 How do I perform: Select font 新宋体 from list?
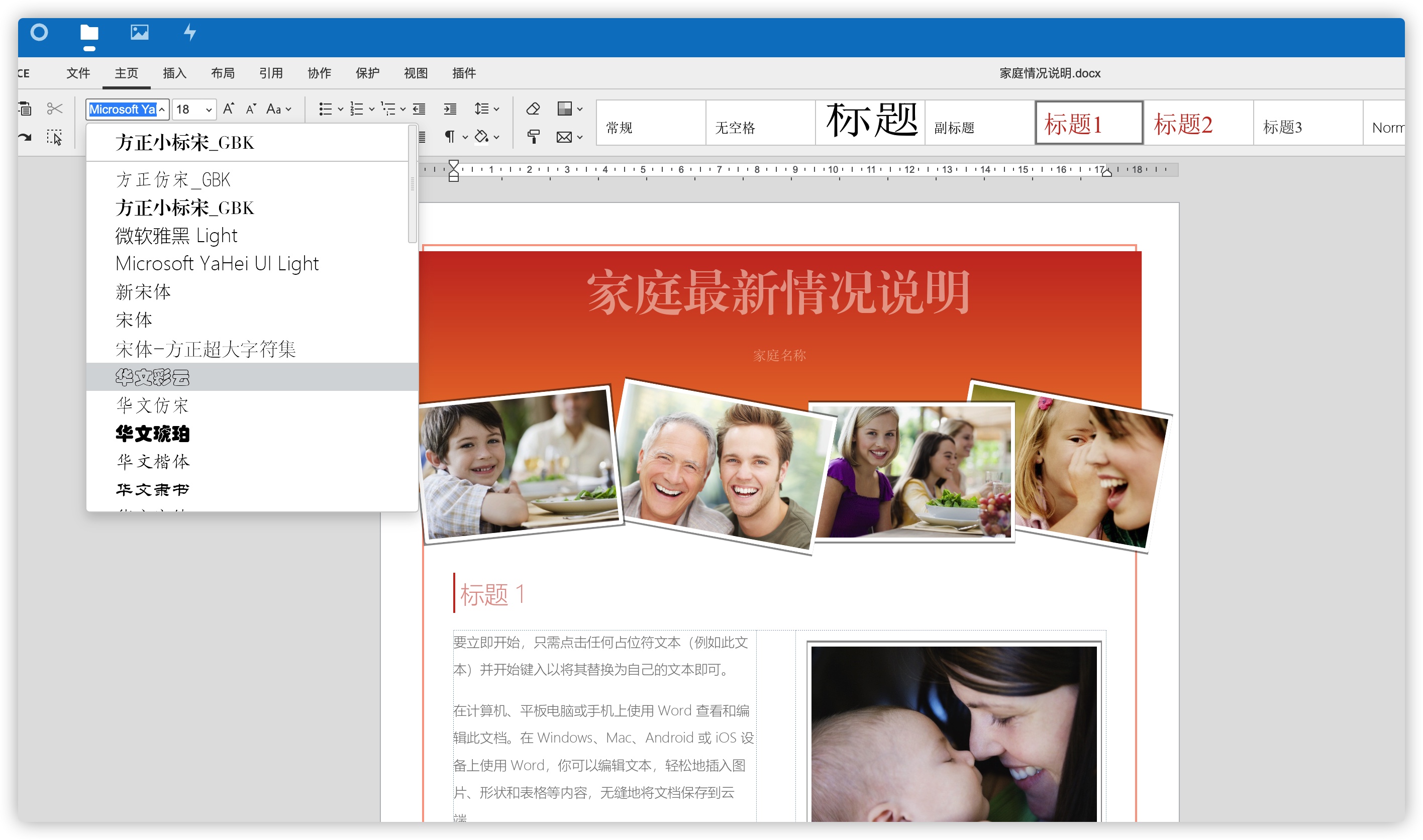(247, 292)
